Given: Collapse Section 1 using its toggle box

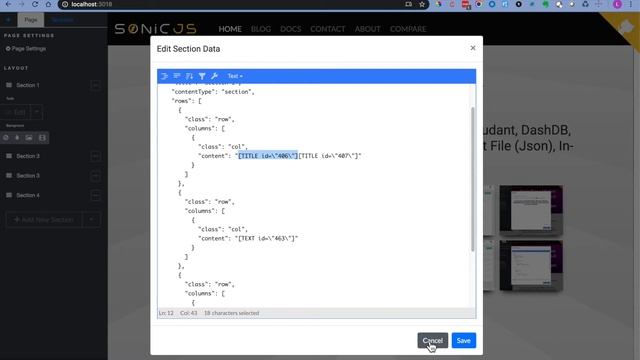Looking at the screenshot, I should pos(96,85).
